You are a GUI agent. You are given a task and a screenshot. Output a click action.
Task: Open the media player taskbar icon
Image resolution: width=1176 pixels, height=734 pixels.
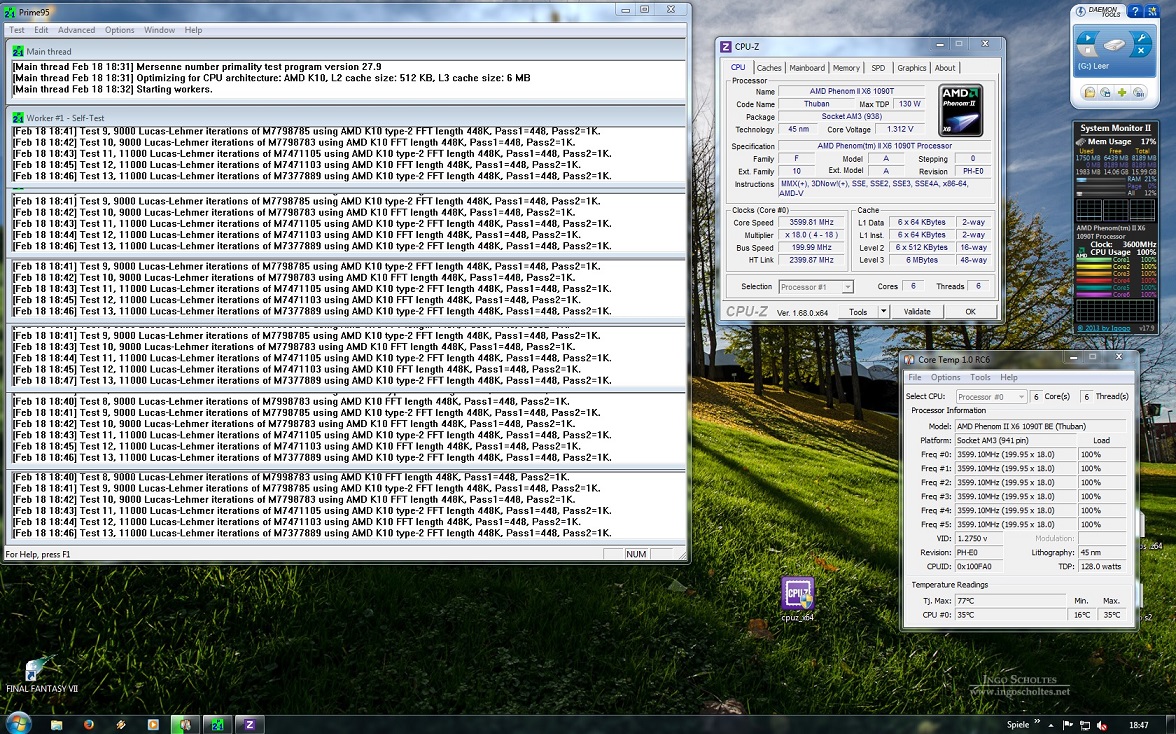point(153,724)
